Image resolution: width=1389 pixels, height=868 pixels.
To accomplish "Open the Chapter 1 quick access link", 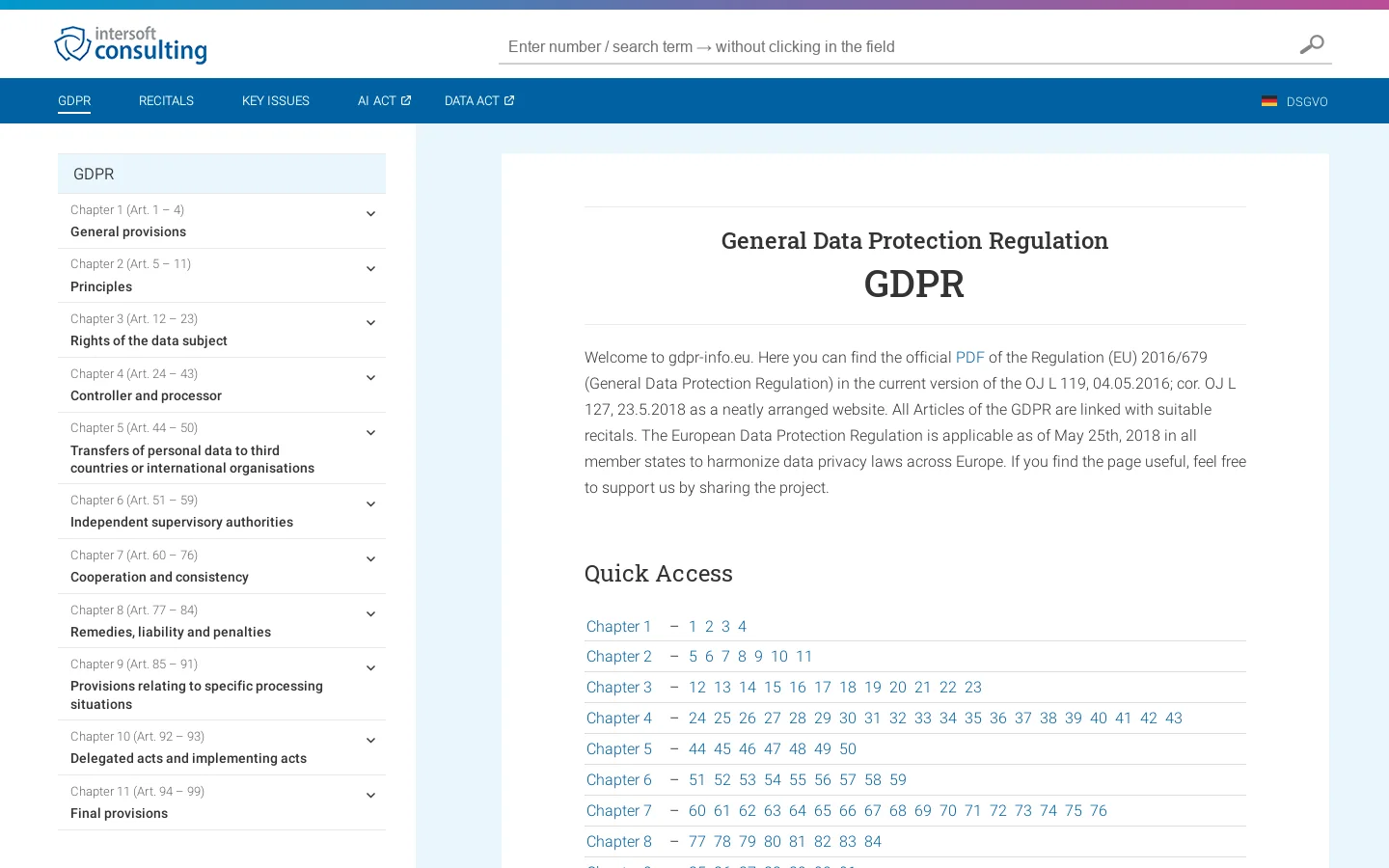I will [x=619, y=626].
